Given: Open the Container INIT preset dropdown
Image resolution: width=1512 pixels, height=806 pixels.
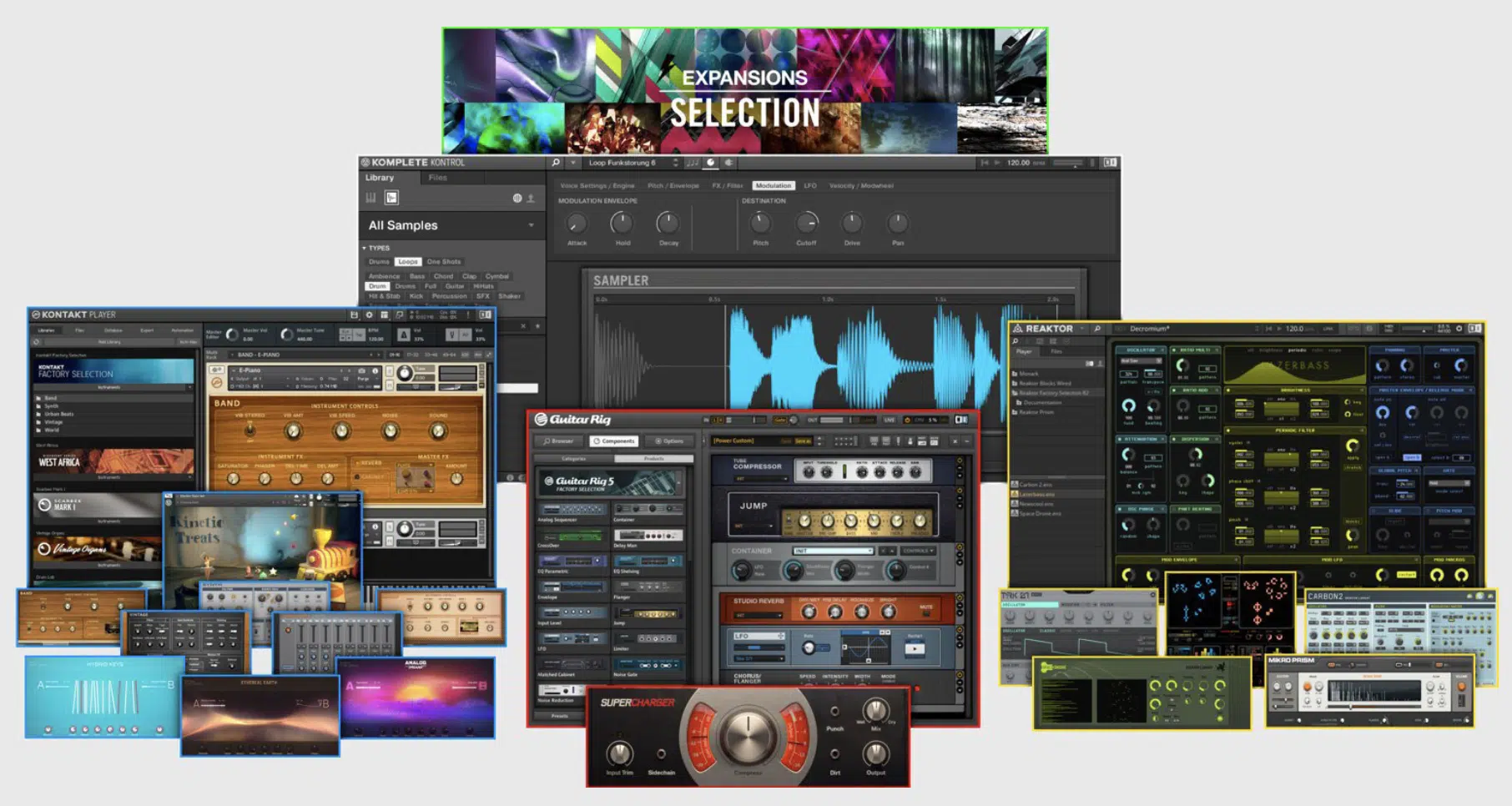Looking at the screenshot, I should [x=833, y=551].
